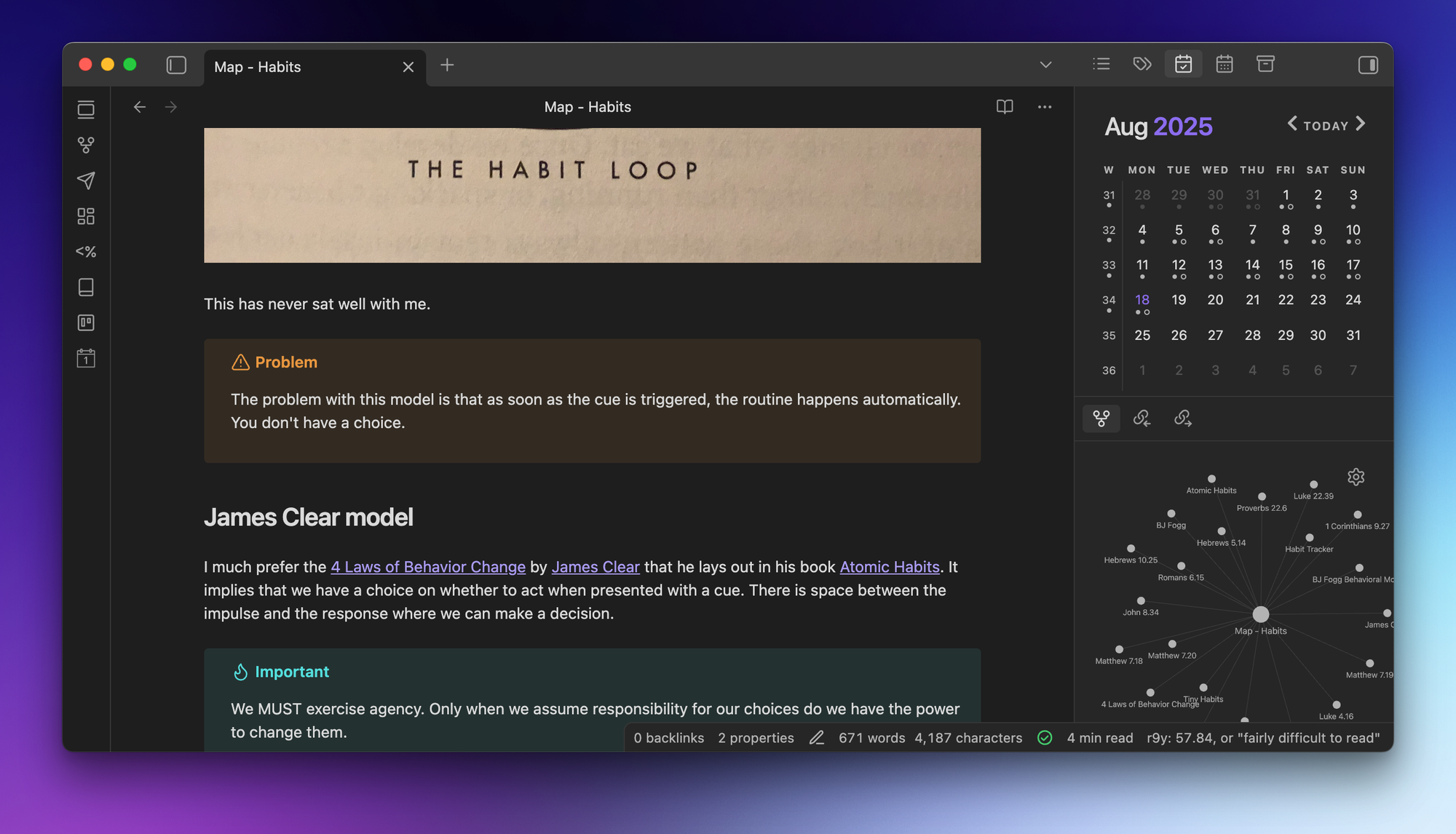Open the Atomic Habits link
The image size is (1456, 834).
tap(889, 567)
